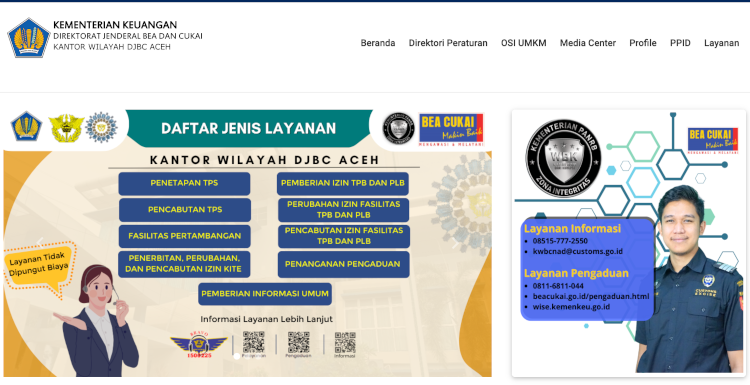Click the Pemberian Informasi Umum box
The height and width of the screenshot is (385, 750).
pos(265,294)
